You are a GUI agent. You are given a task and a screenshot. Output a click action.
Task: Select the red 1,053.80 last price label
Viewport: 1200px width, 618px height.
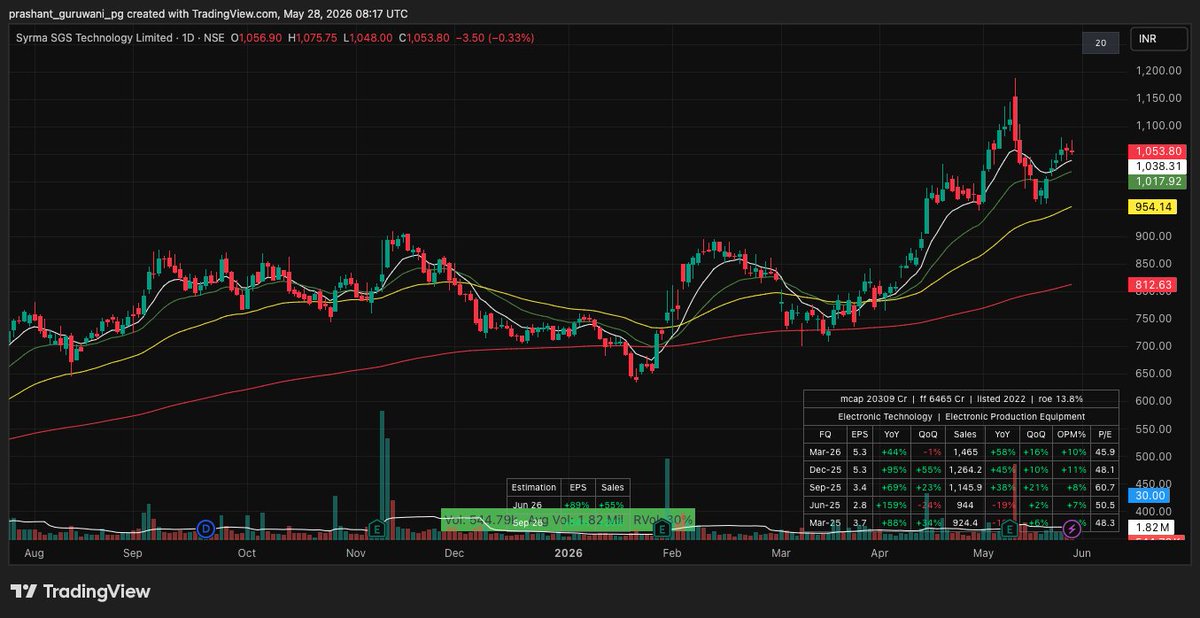click(x=1158, y=150)
